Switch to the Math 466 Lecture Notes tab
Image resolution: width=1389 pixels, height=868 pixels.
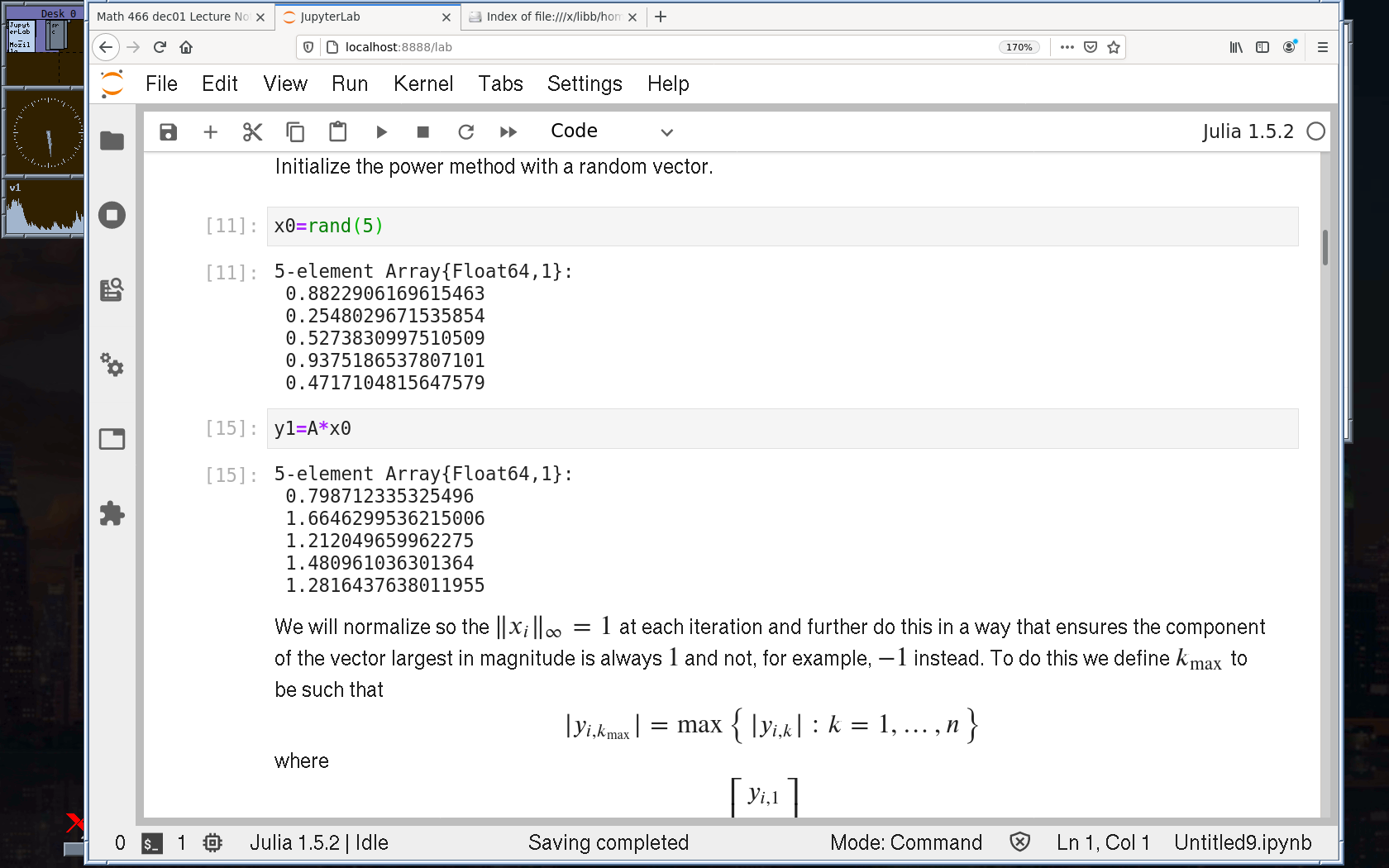coord(173,17)
